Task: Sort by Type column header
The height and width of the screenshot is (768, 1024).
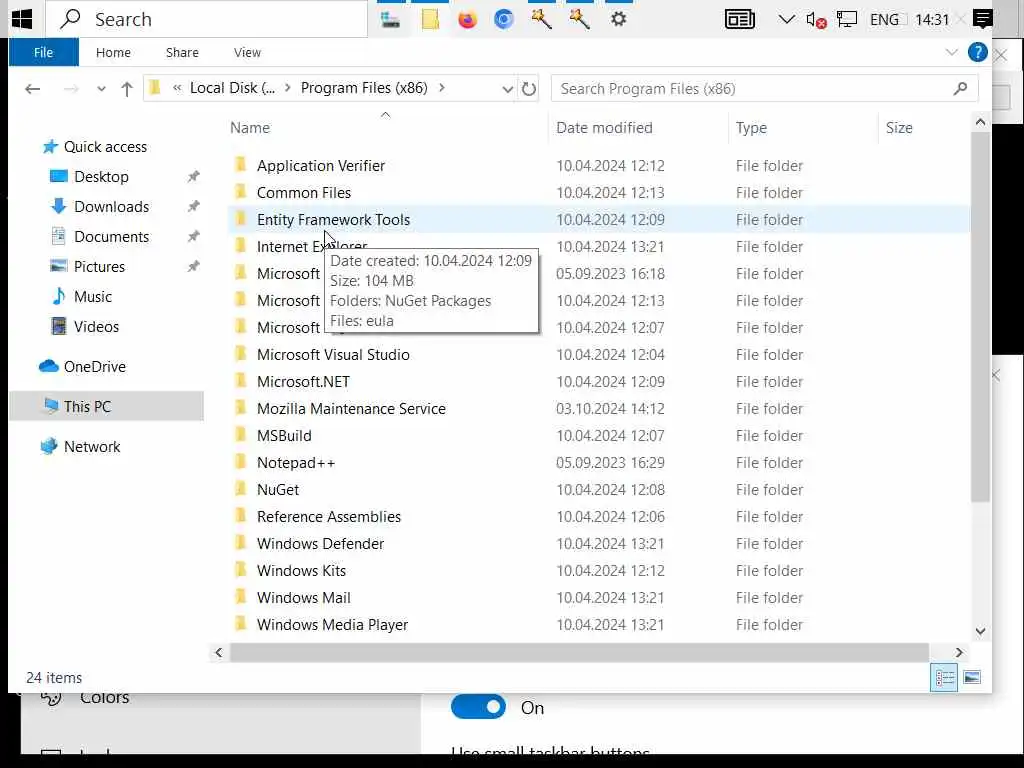Action: pos(751,127)
